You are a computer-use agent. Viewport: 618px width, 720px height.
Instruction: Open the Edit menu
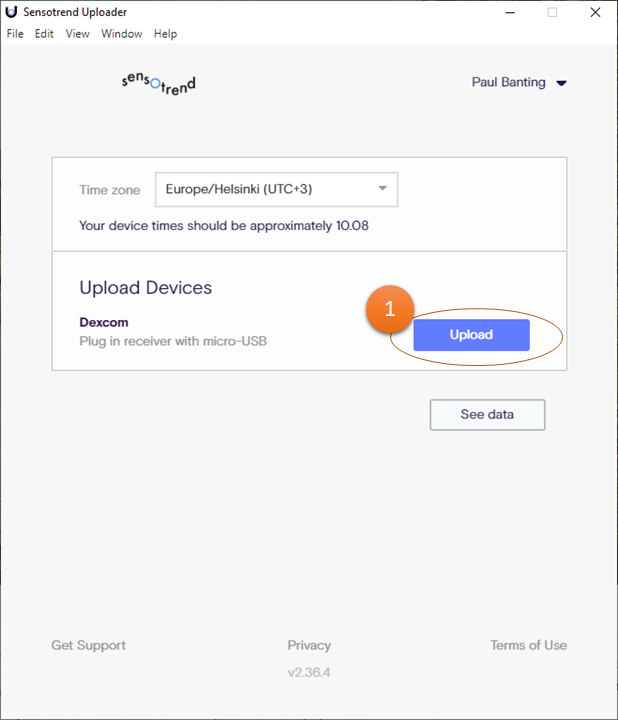tap(44, 34)
